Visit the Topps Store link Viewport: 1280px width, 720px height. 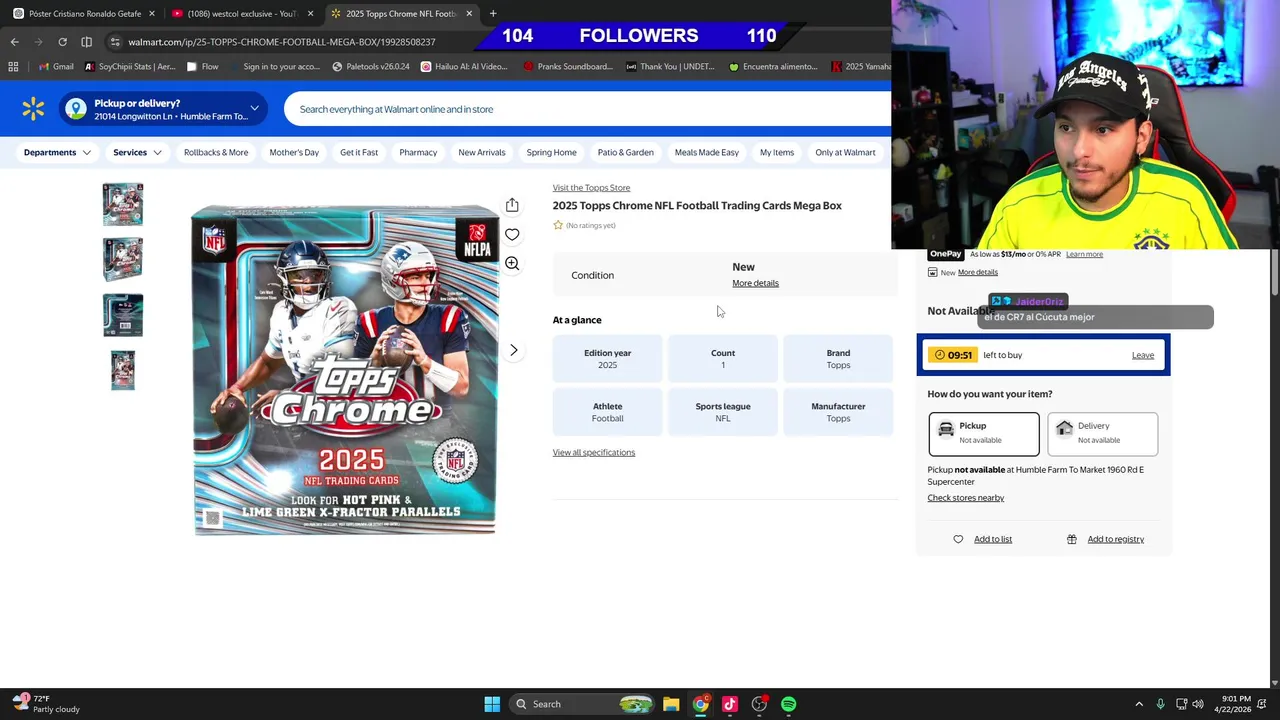591,188
